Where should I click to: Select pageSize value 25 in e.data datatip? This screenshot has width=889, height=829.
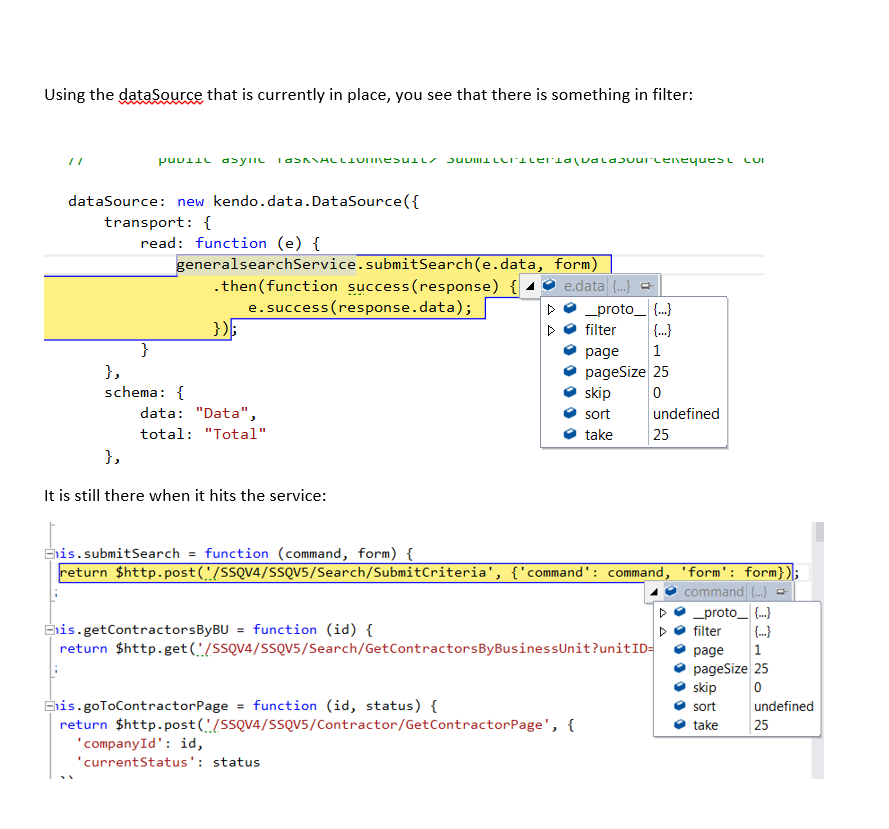coord(661,372)
